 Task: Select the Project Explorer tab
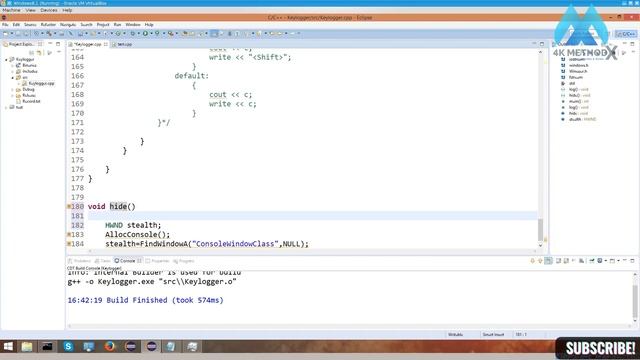pyautogui.click(x=21, y=44)
